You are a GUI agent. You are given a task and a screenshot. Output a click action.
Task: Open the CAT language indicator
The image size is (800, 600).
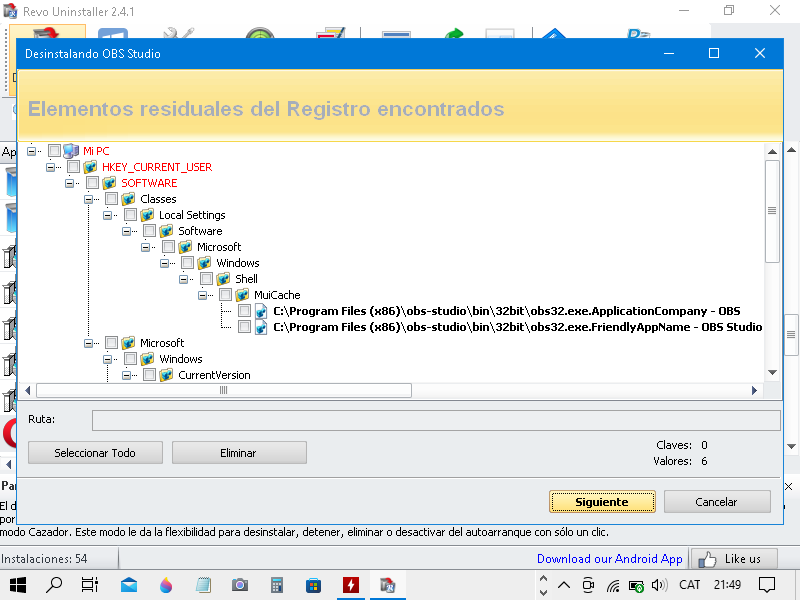tap(689, 585)
